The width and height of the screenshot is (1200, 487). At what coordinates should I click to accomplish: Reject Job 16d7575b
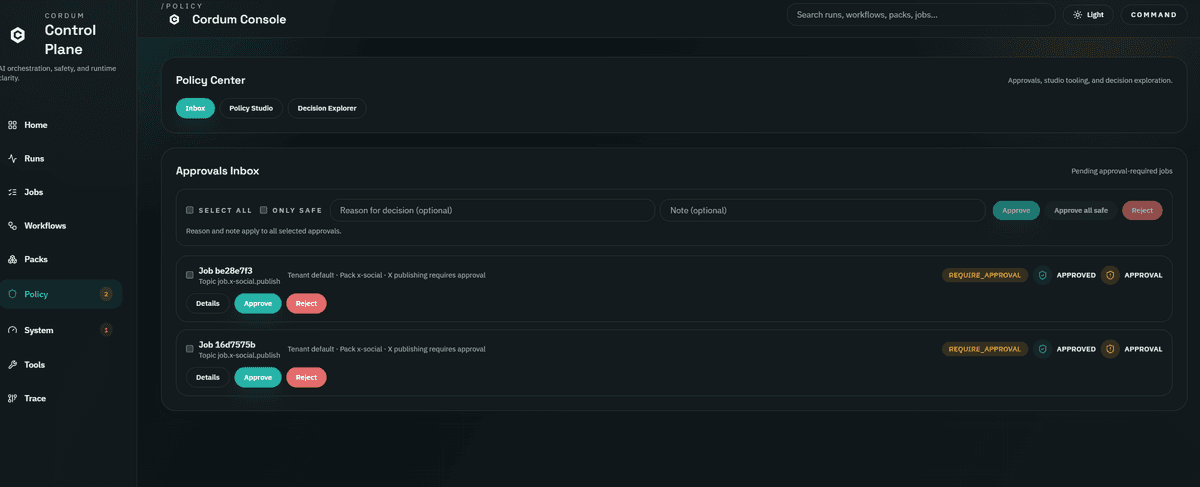(x=306, y=377)
